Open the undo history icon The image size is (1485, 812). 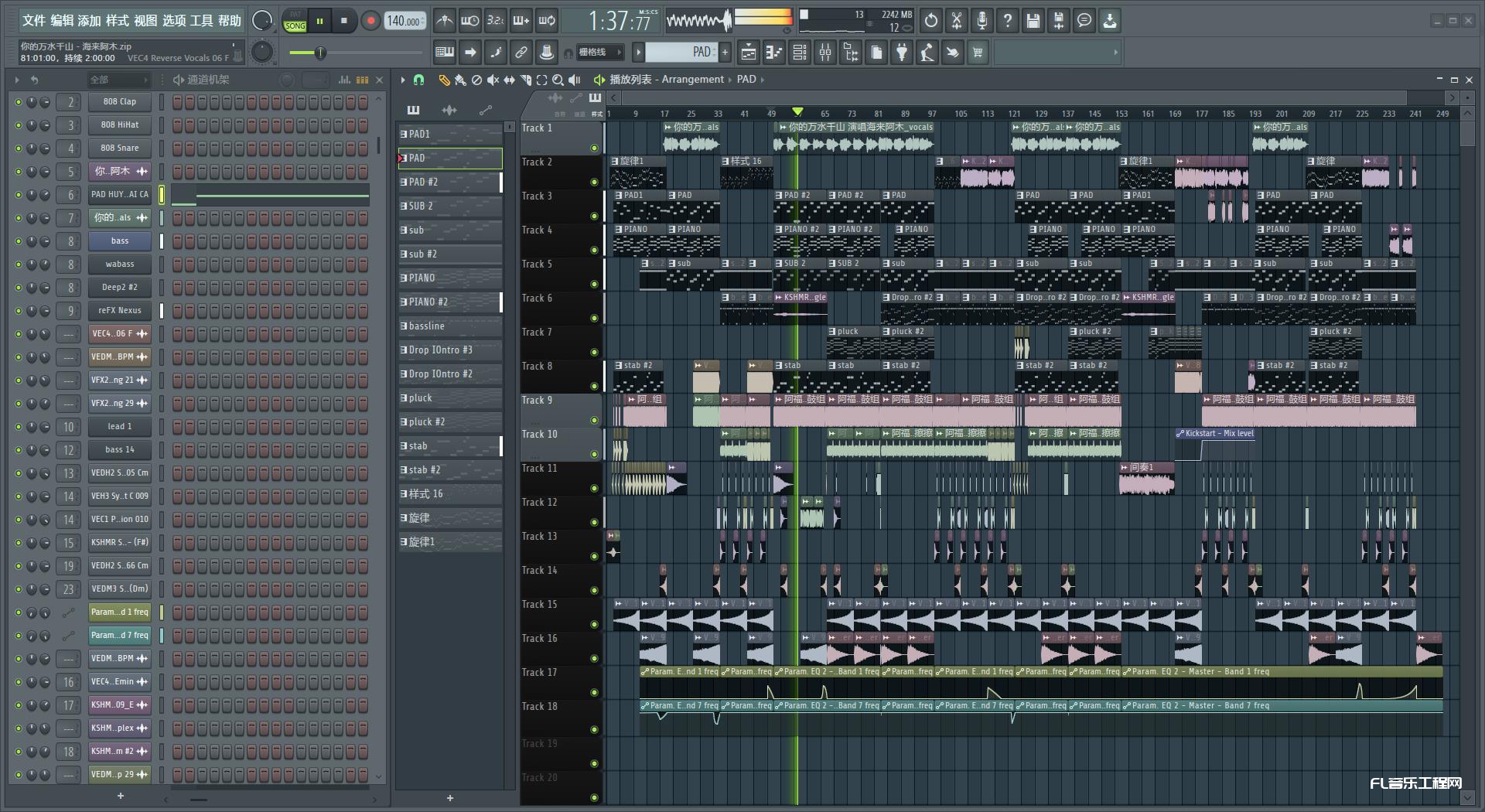pos(931,21)
